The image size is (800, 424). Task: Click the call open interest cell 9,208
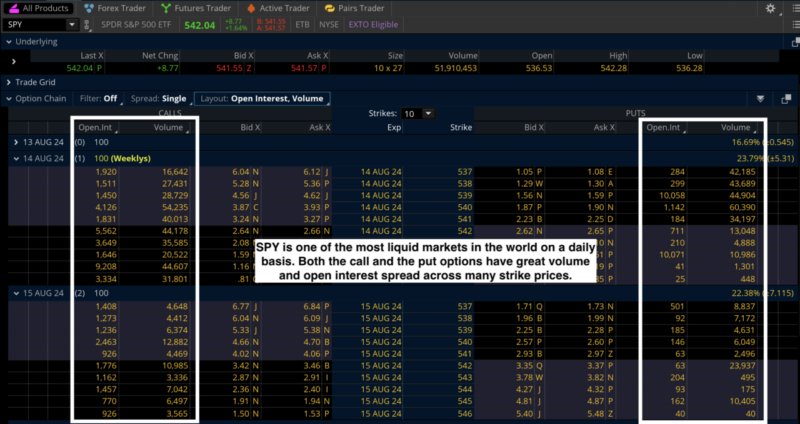[106, 266]
